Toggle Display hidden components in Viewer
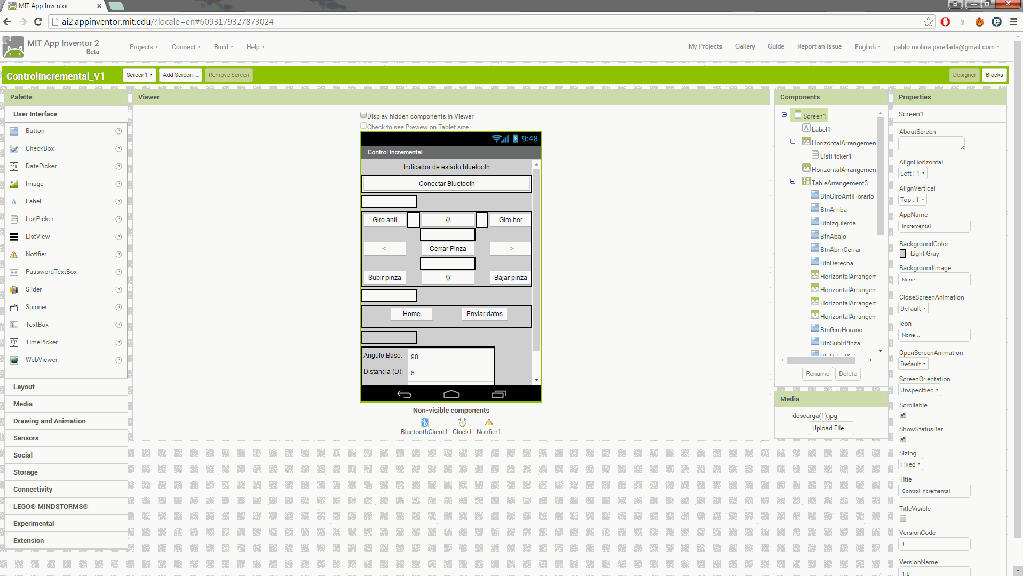1024x576 pixels. [364, 116]
